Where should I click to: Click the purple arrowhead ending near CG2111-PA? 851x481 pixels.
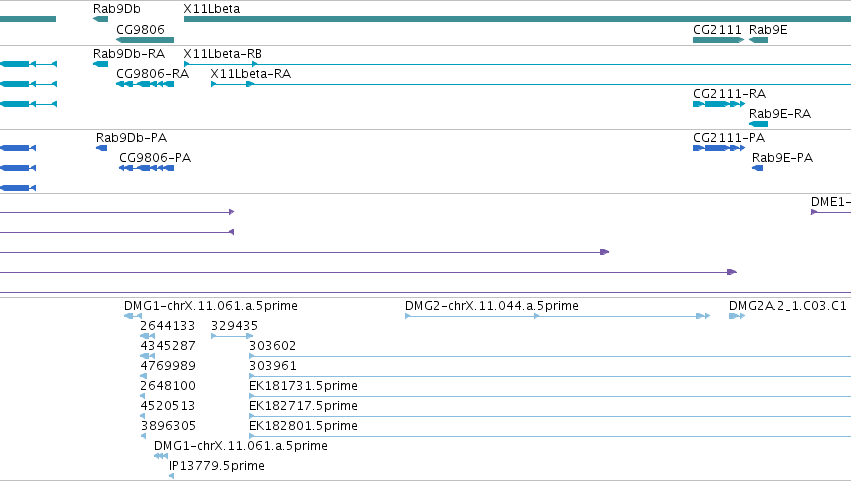point(732,272)
